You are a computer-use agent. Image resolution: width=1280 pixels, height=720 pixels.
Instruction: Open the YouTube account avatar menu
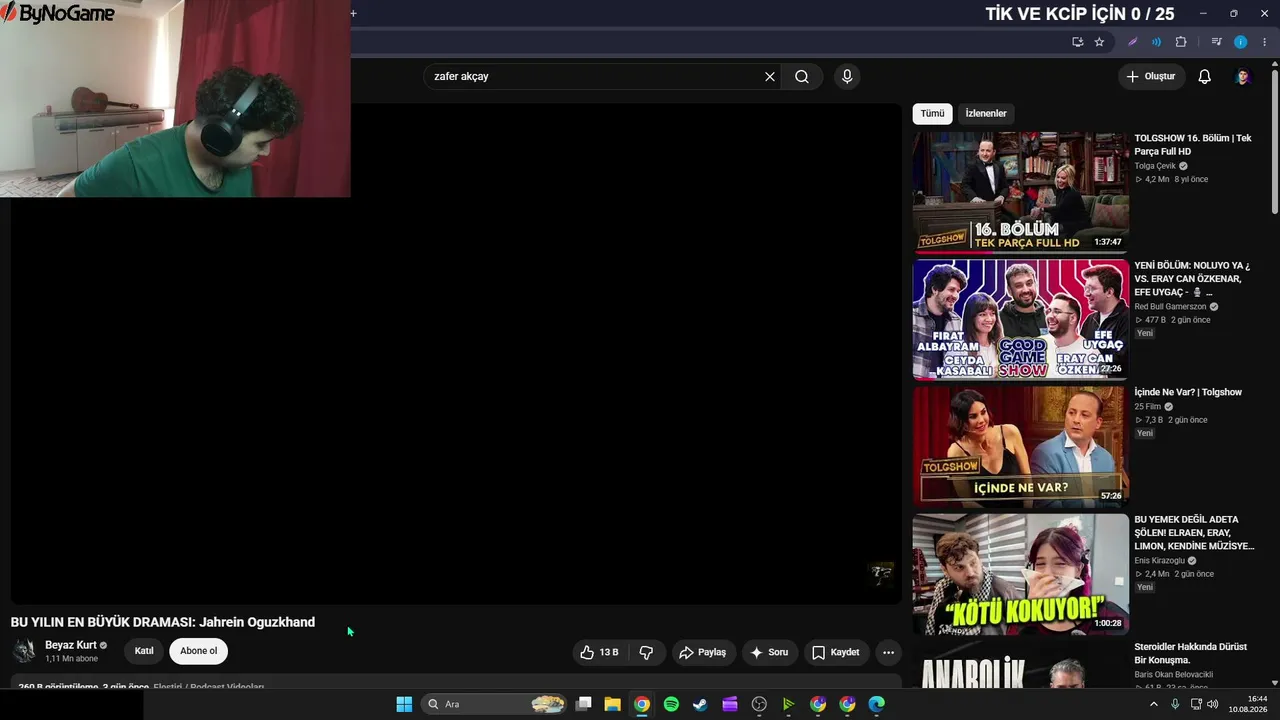[x=1243, y=76]
